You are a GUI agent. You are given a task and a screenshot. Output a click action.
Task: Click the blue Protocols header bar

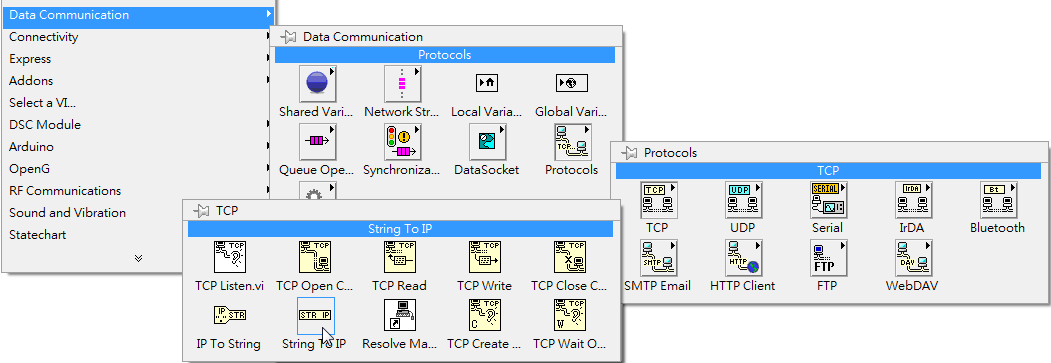pos(444,55)
